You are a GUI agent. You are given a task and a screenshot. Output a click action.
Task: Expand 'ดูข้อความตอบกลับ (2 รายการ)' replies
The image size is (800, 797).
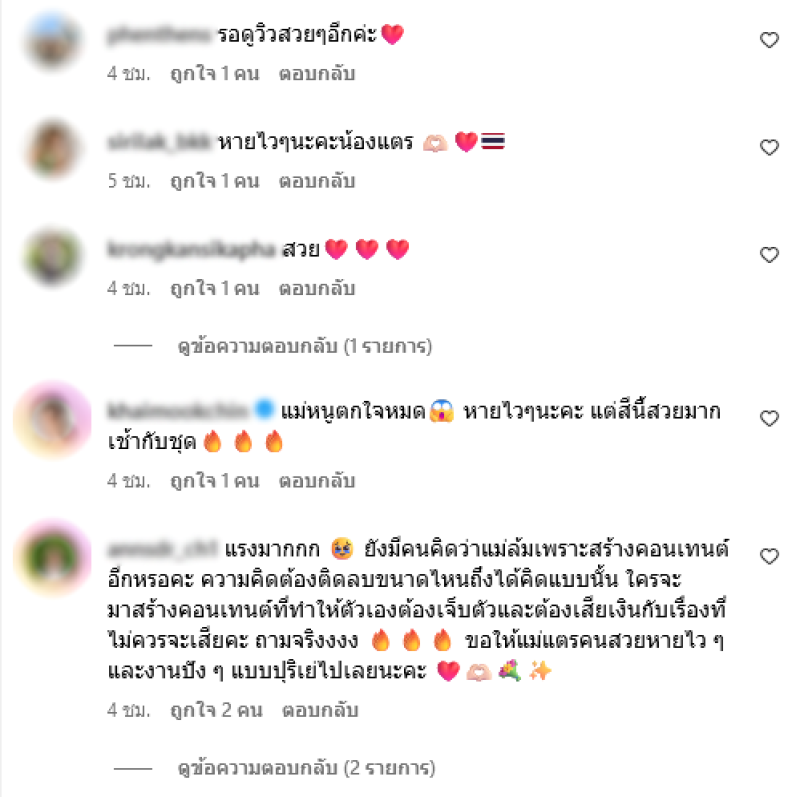point(306,767)
